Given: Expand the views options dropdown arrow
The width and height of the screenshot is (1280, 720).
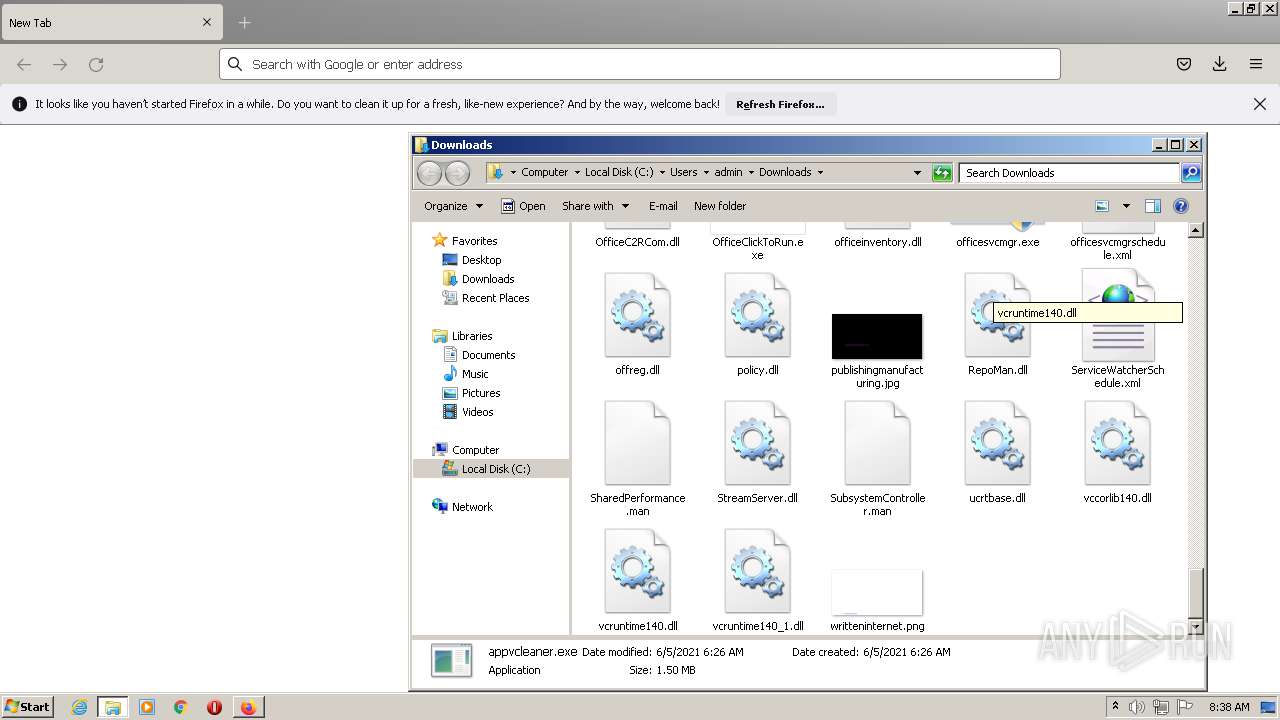Looking at the screenshot, I should [1126, 206].
